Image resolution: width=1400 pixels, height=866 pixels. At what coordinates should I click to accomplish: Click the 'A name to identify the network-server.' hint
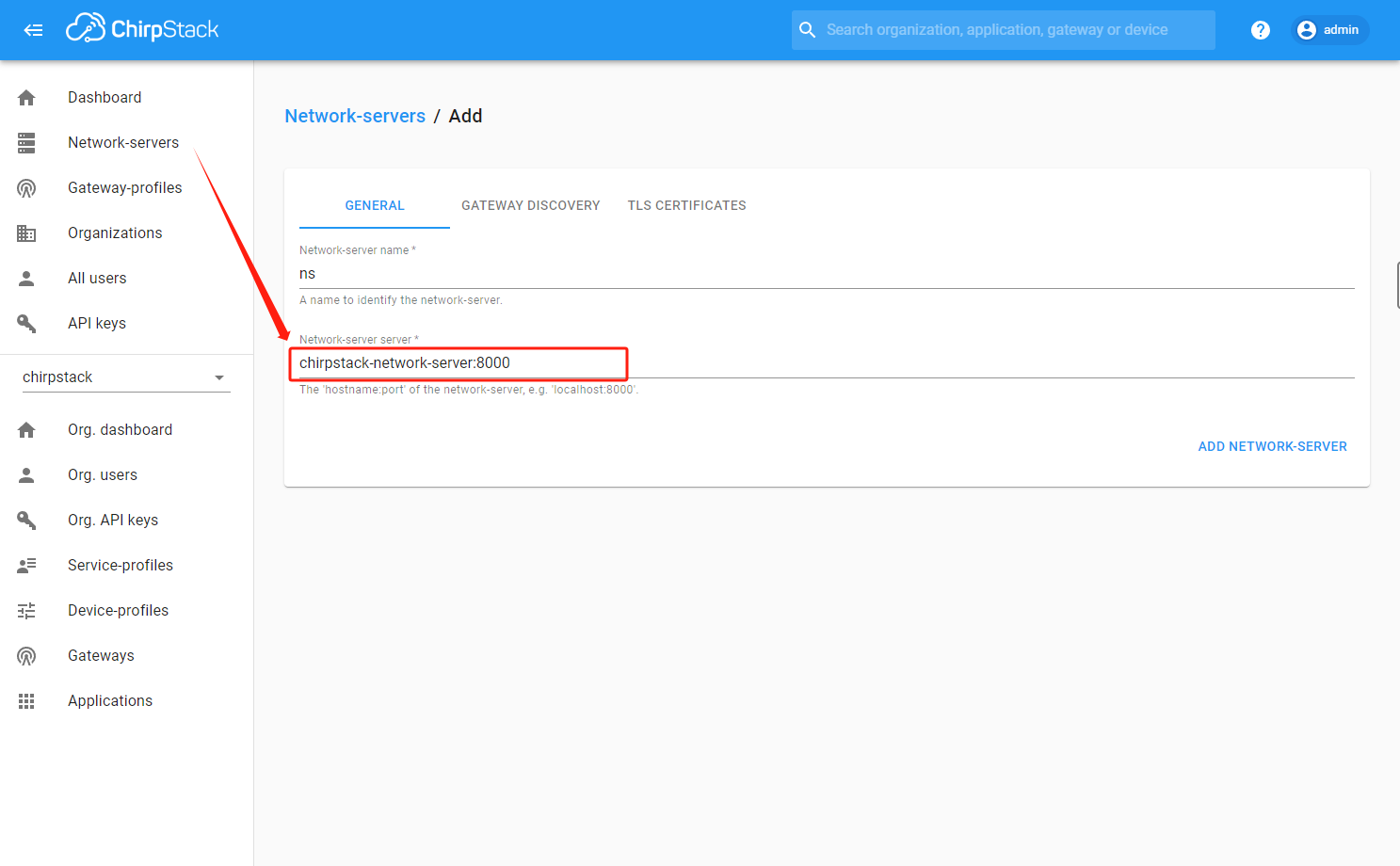click(401, 300)
